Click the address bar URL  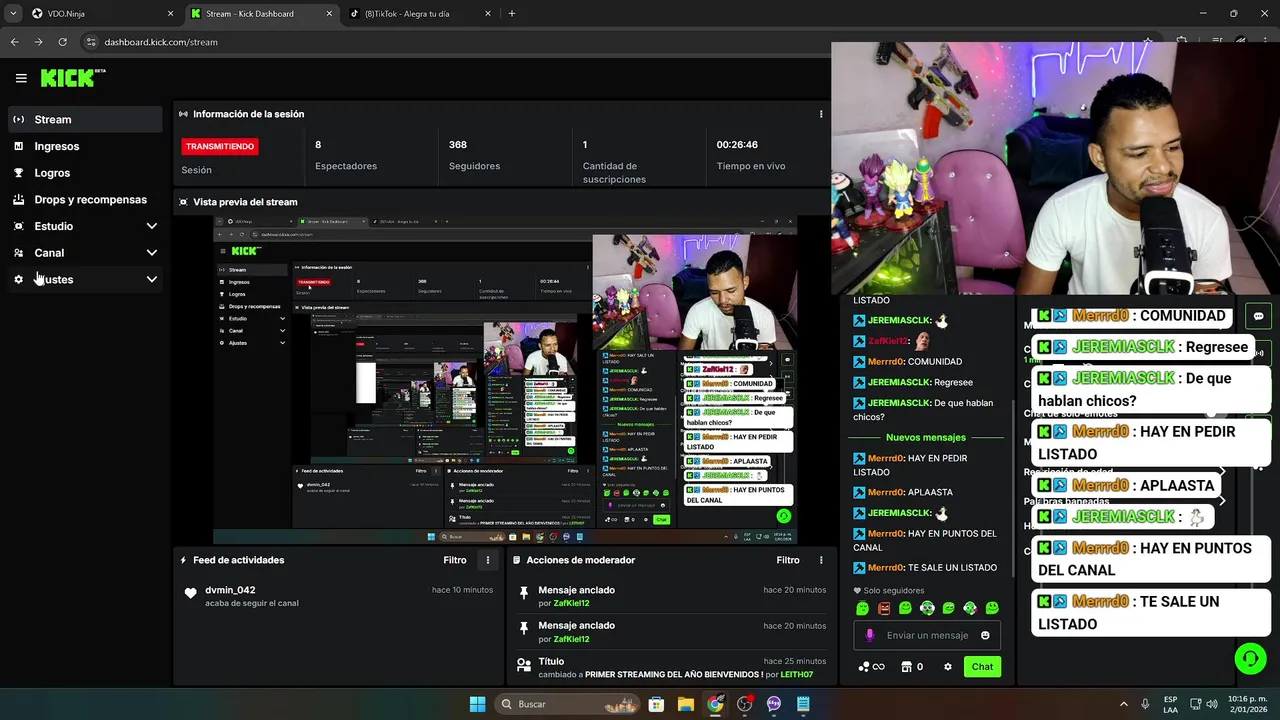coord(161,42)
